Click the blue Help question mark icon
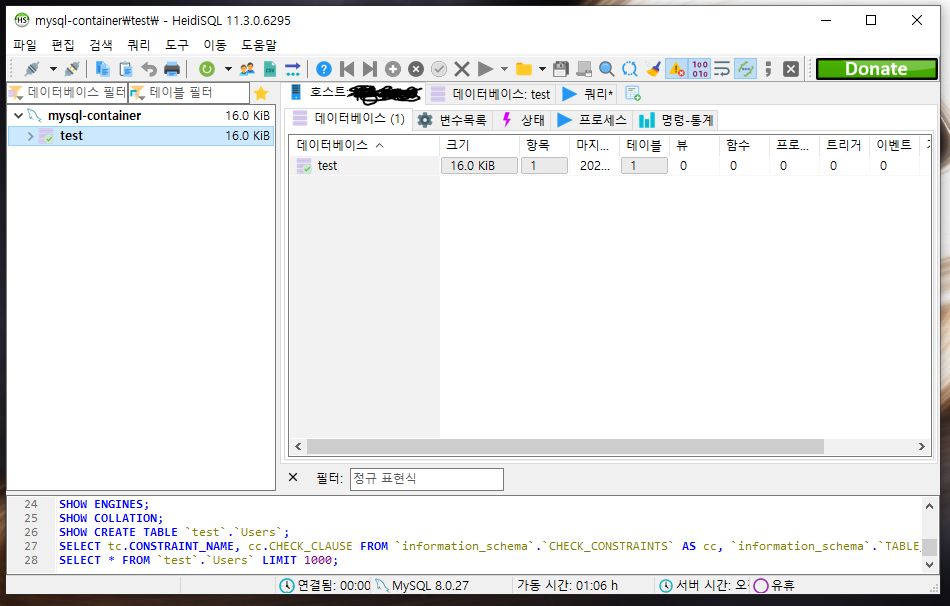950x606 pixels. 324,69
